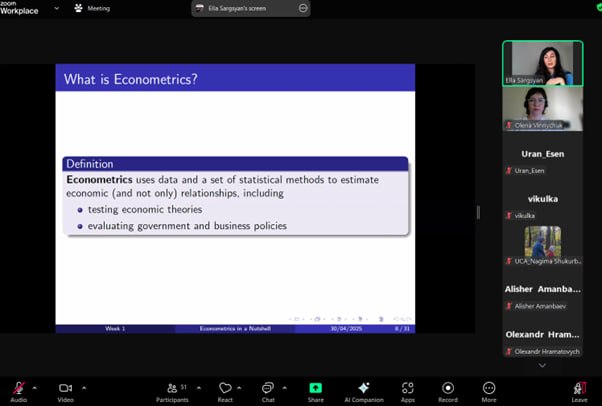Click the bold word 'Econometrics' in definition
This screenshot has width=602, height=406.
pos(99,180)
